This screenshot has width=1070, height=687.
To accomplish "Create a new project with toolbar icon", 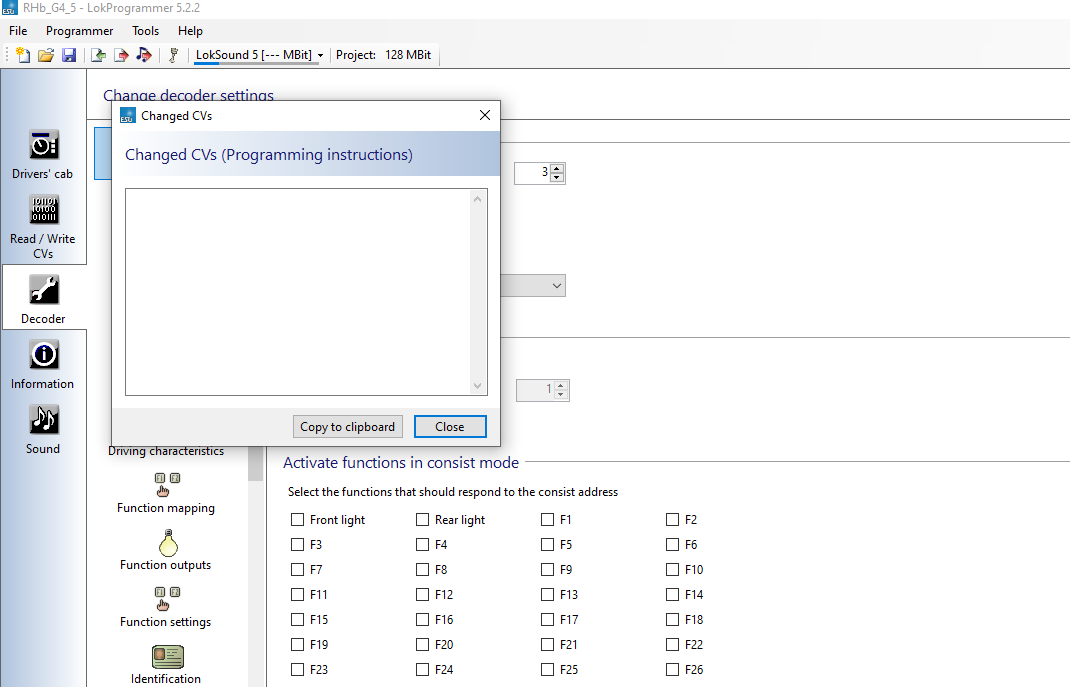I will [x=23, y=55].
